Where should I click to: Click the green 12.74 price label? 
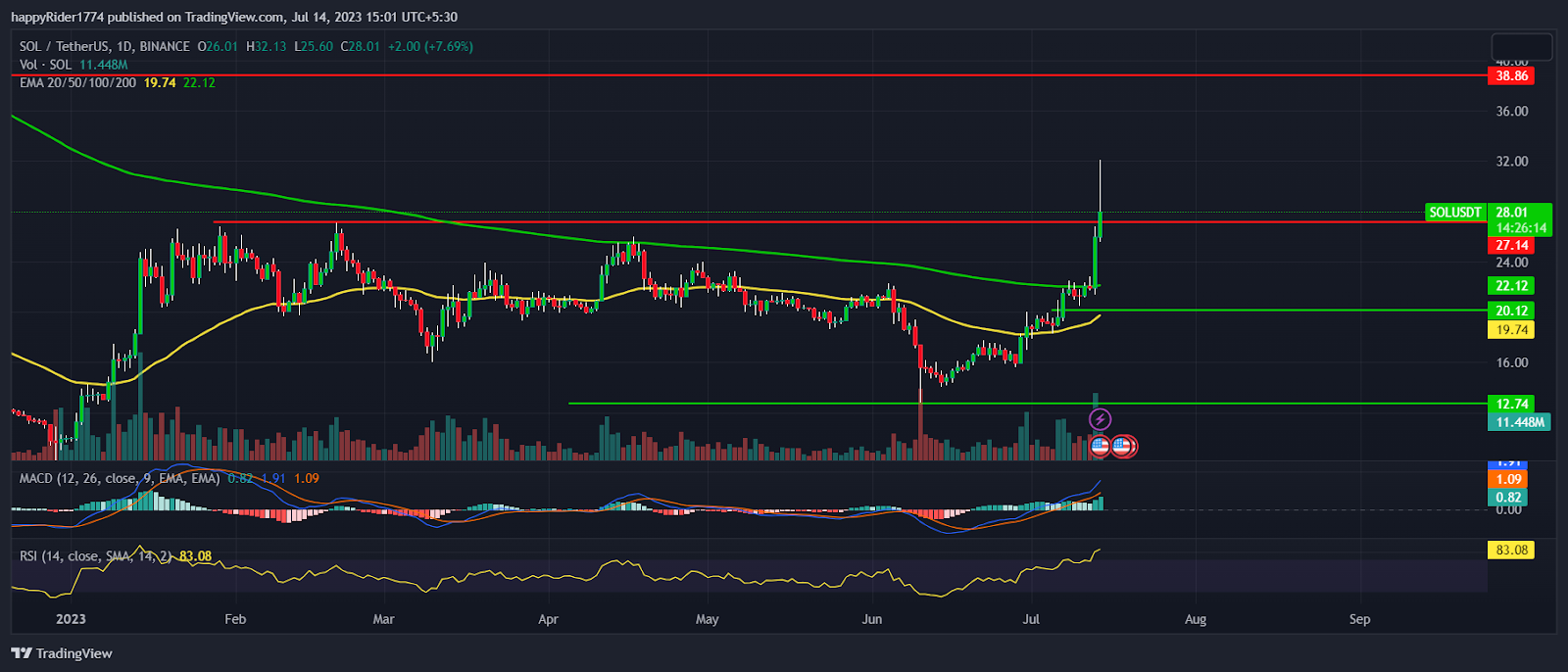(x=1510, y=404)
